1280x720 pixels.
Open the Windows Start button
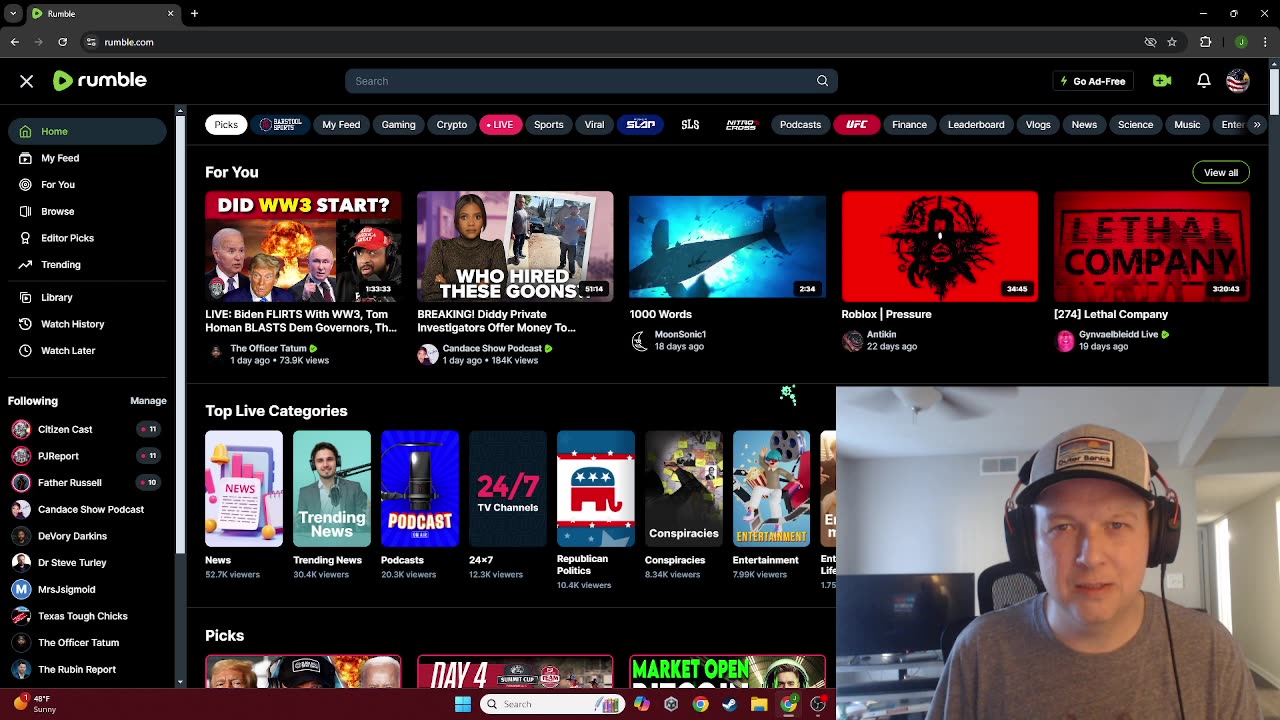click(x=462, y=704)
